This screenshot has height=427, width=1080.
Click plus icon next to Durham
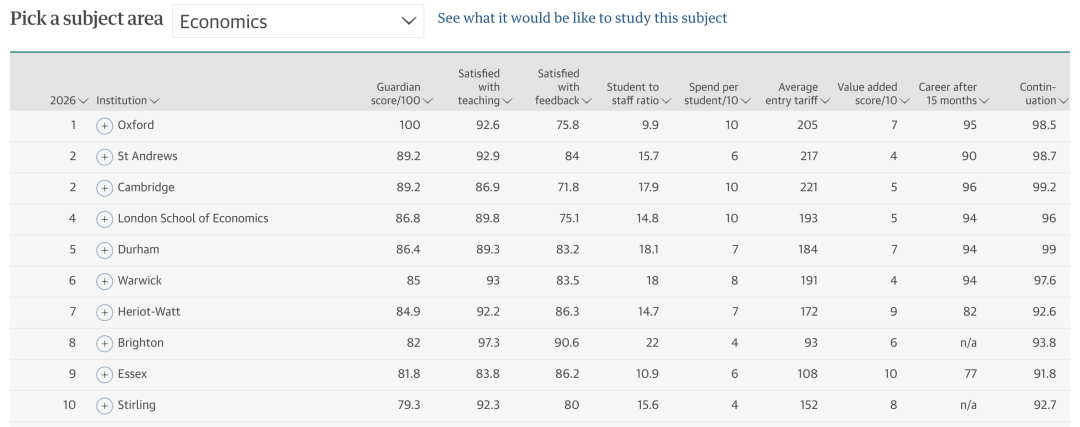click(x=105, y=250)
